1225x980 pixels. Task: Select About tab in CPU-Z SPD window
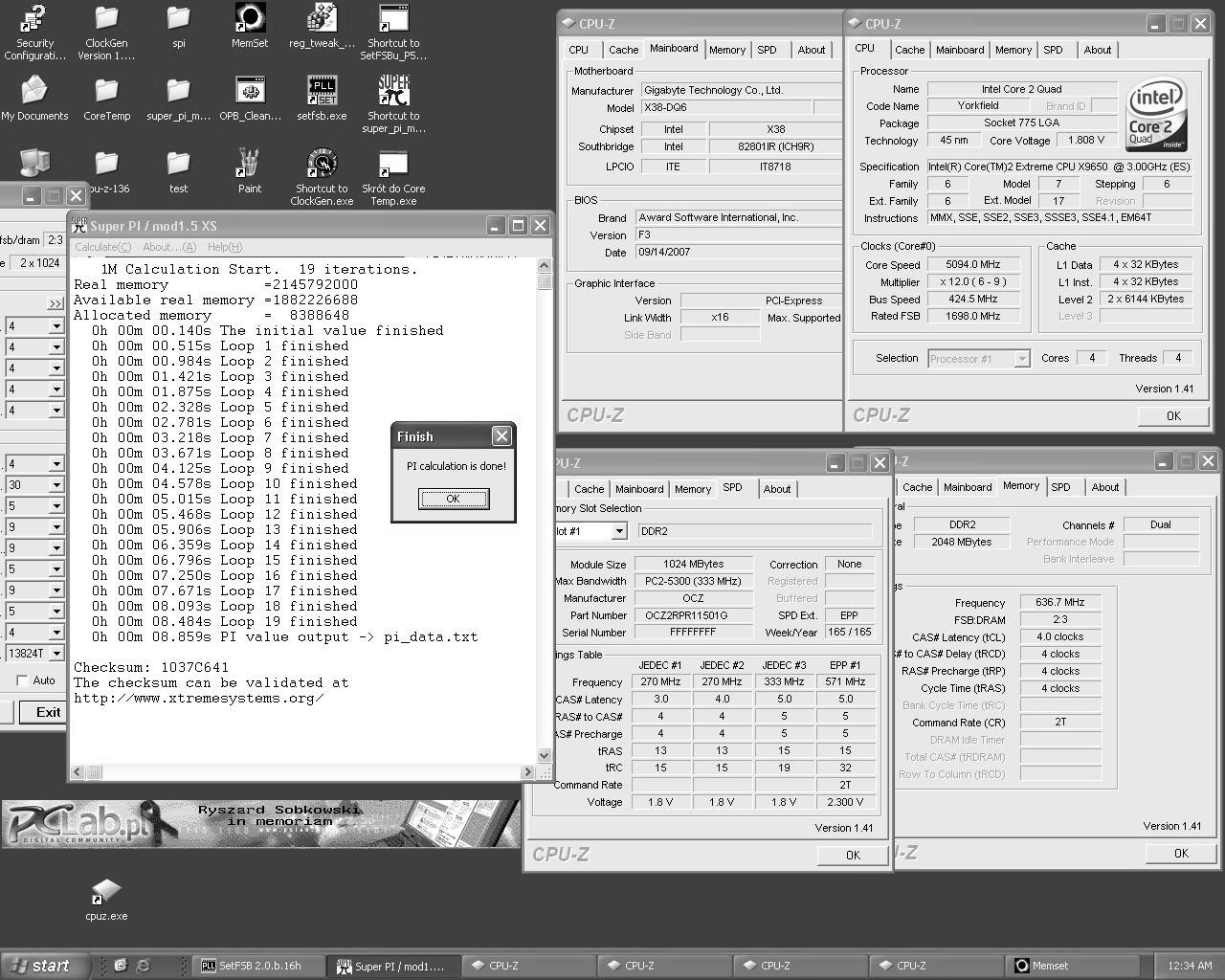[777, 489]
